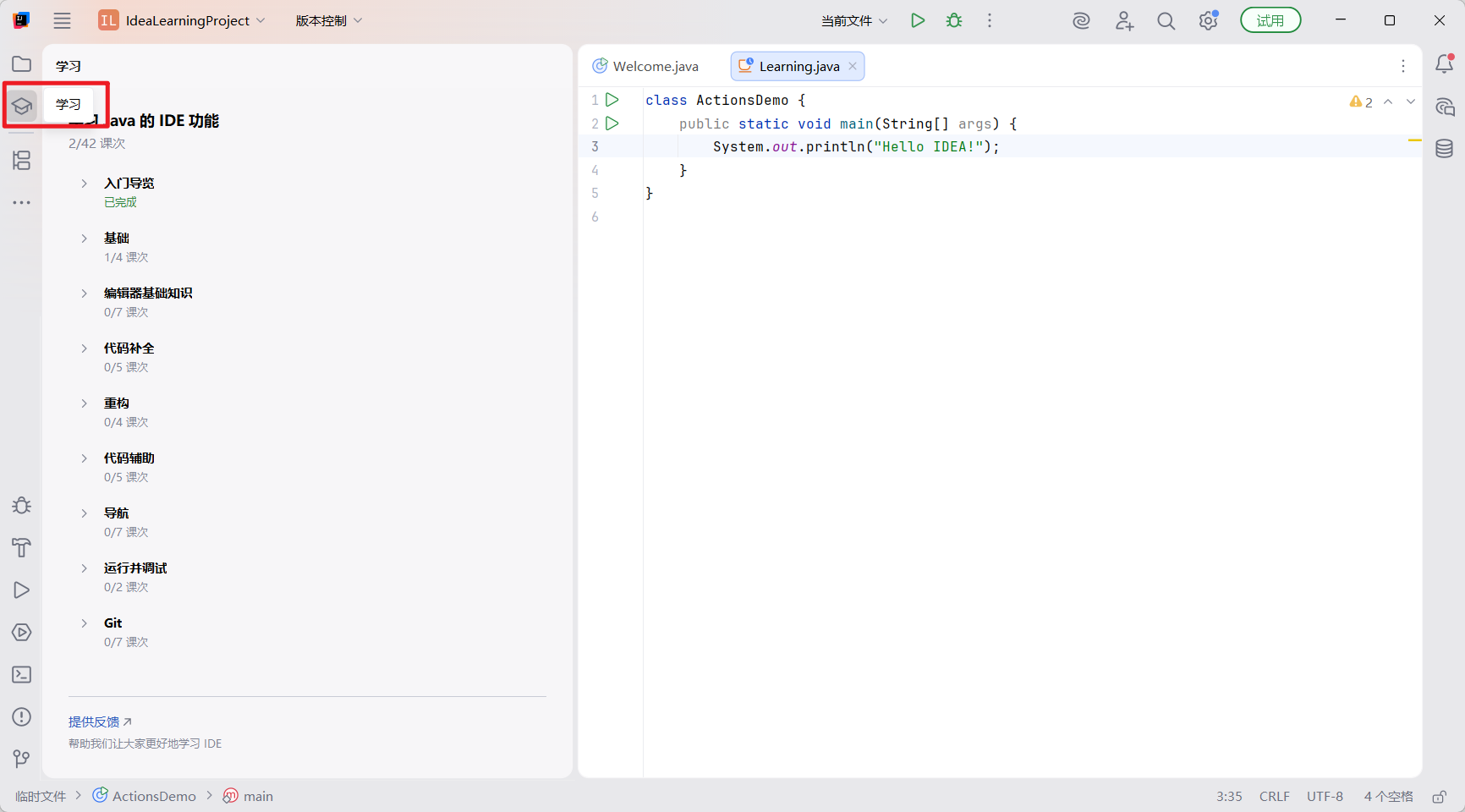The width and height of the screenshot is (1465, 812).
Task: Click main method breadcrumb
Action: pos(248,796)
